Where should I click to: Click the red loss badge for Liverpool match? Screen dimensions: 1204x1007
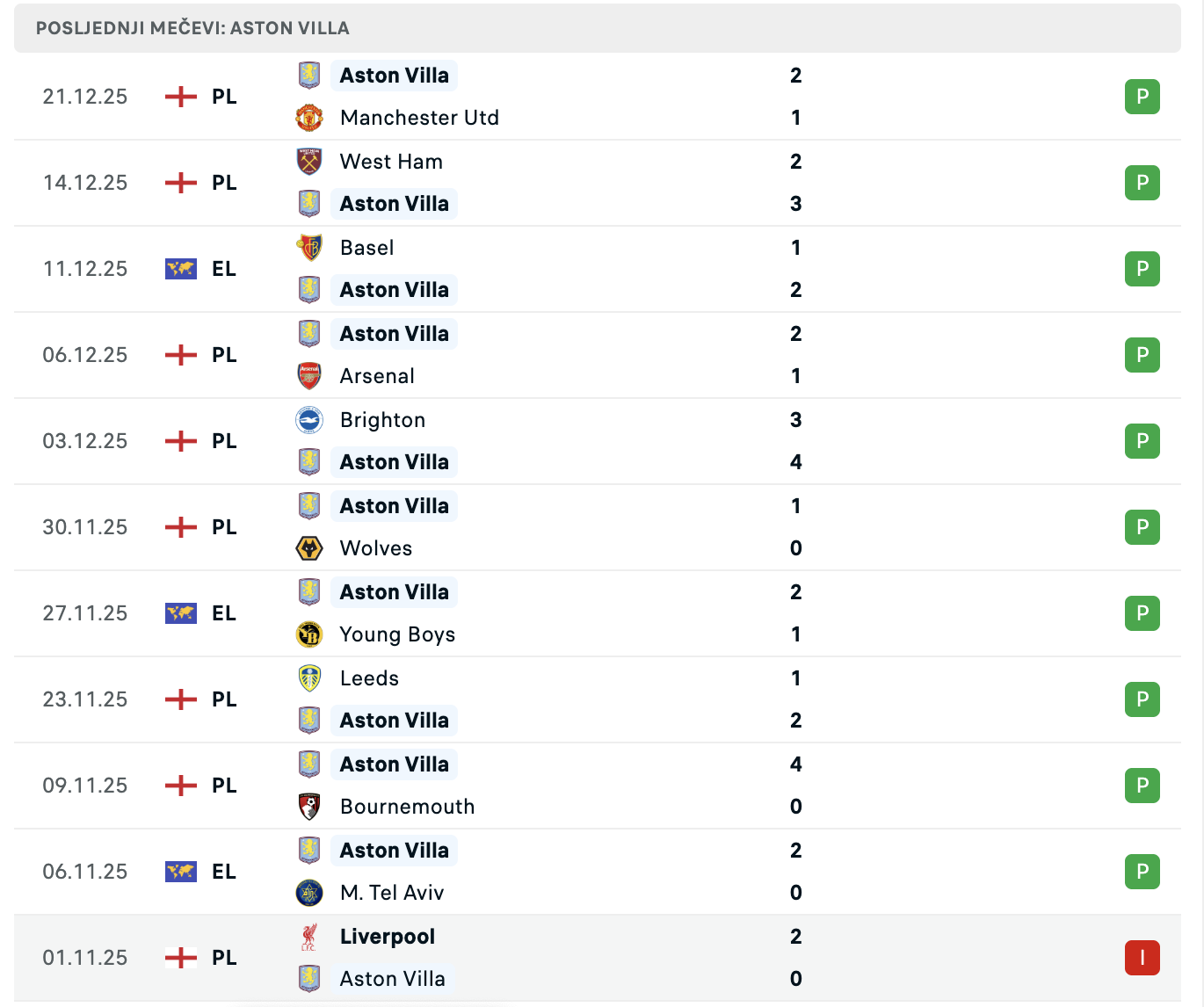click(1142, 958)
